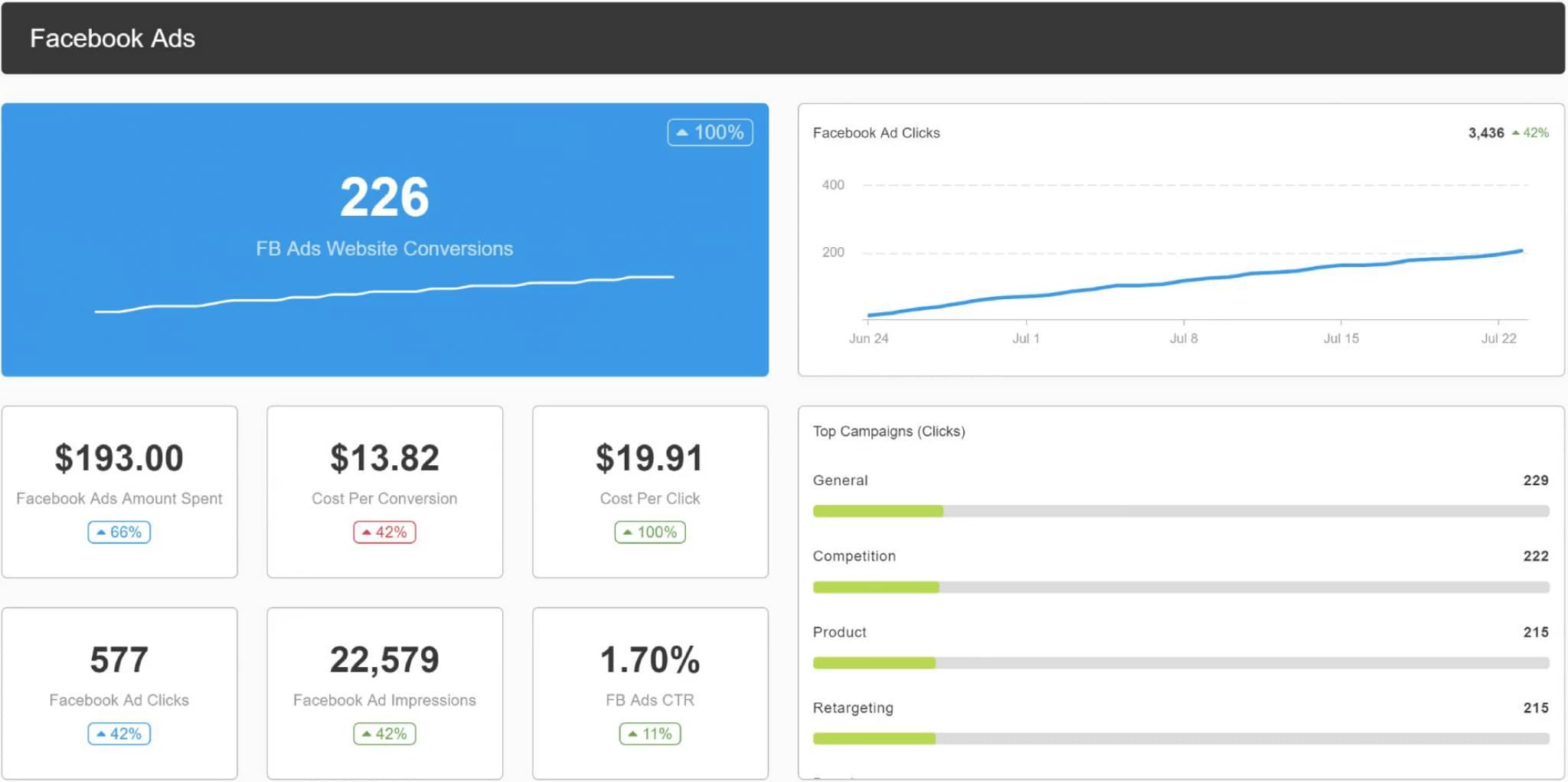The image size is (1568, 782).
Task: Toggle the Facebook Ad Clicks chart widget
Action: pyautogui.click(x=1182, y=237)
